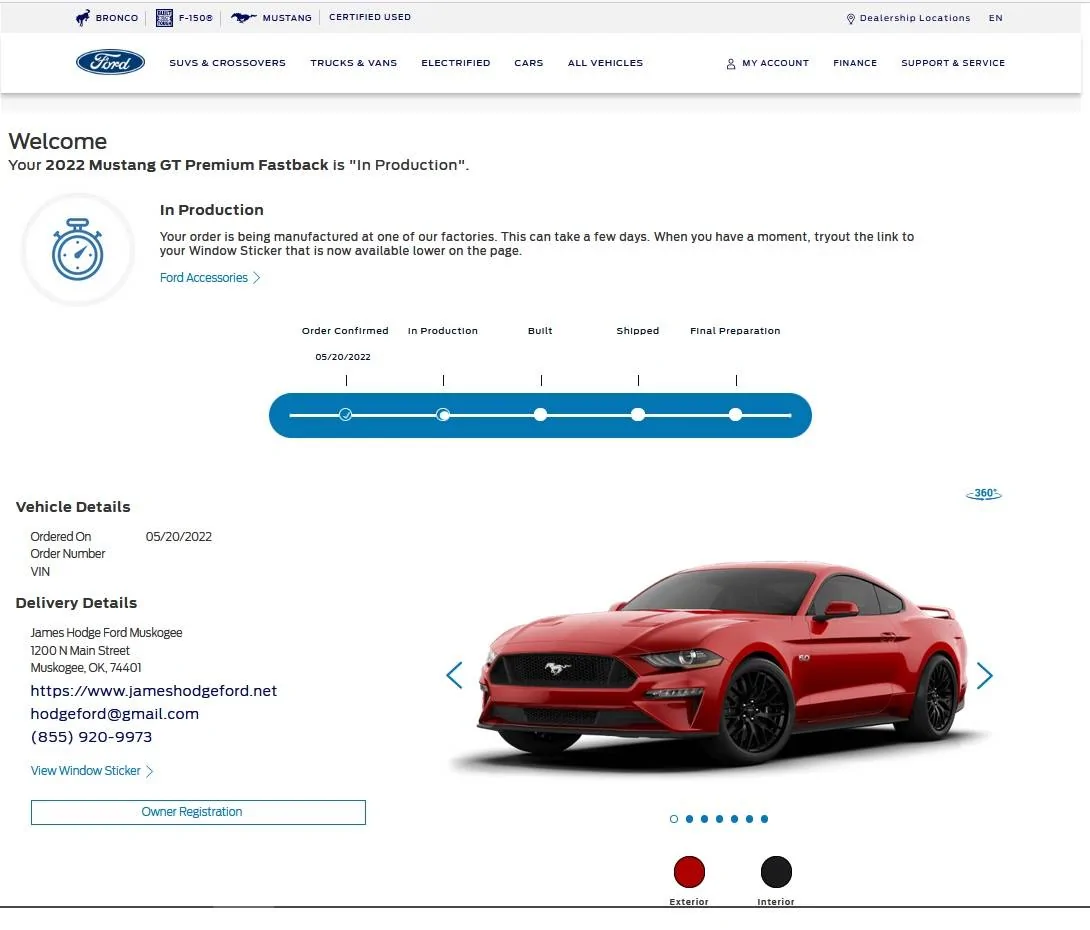
Task: Open the Electrified menu
Action: pyautogui.click(x=455, y=63)
